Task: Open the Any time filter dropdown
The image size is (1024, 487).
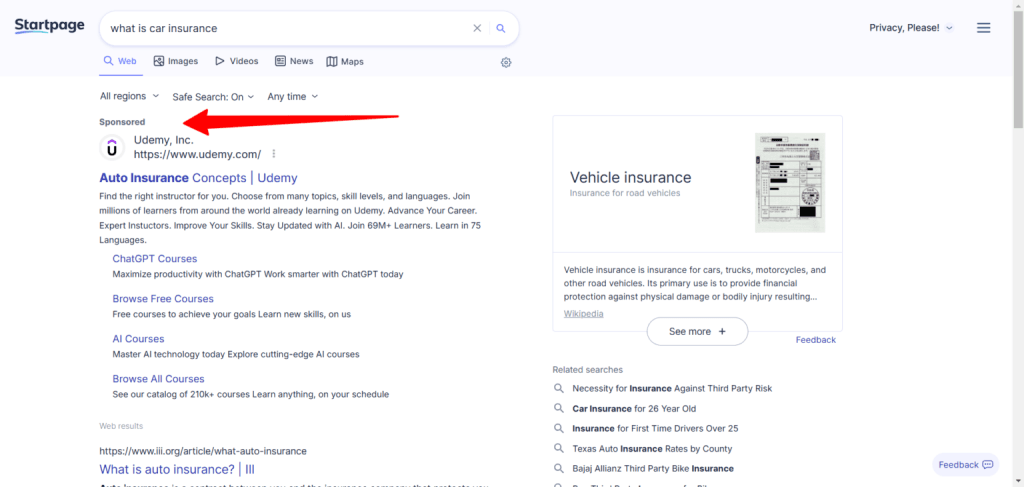Action: pos(293,97)
